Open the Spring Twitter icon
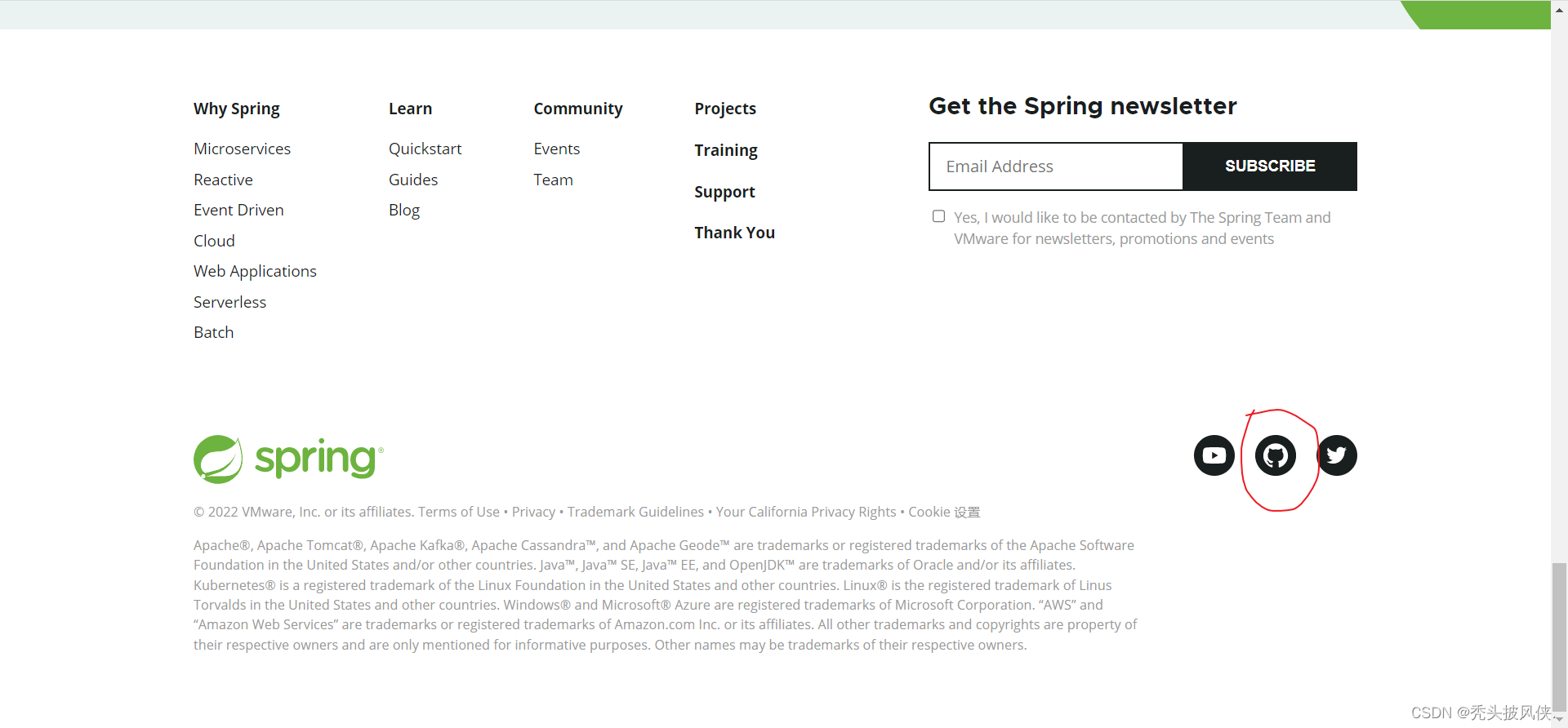This screenshot has width=1568, height=728. coord(1337,455)
